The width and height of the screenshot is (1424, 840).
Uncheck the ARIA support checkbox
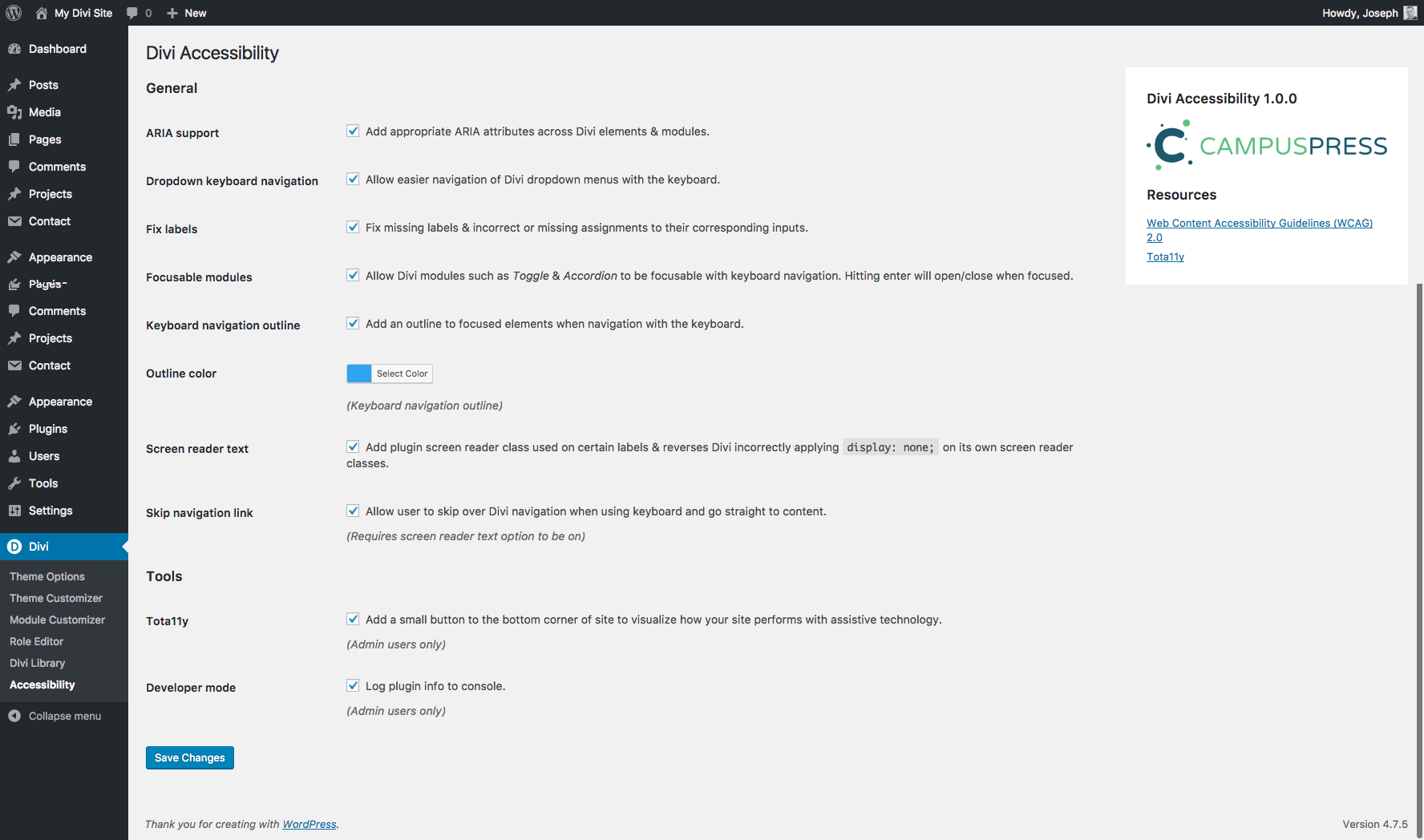353,131
